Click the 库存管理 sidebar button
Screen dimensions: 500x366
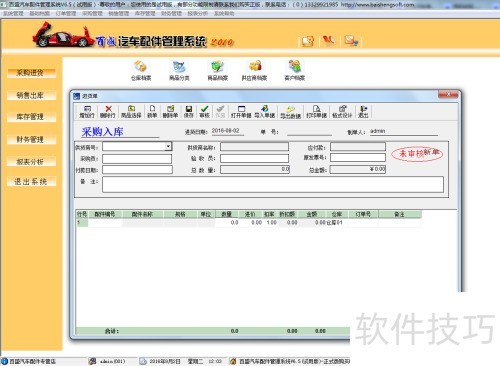pos(31,117)
